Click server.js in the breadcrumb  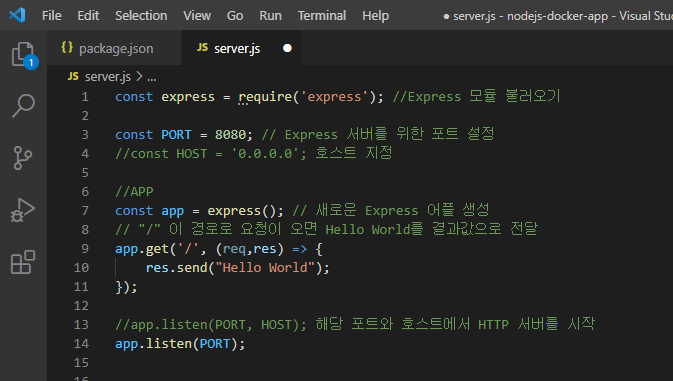click(x=108, y=77)
